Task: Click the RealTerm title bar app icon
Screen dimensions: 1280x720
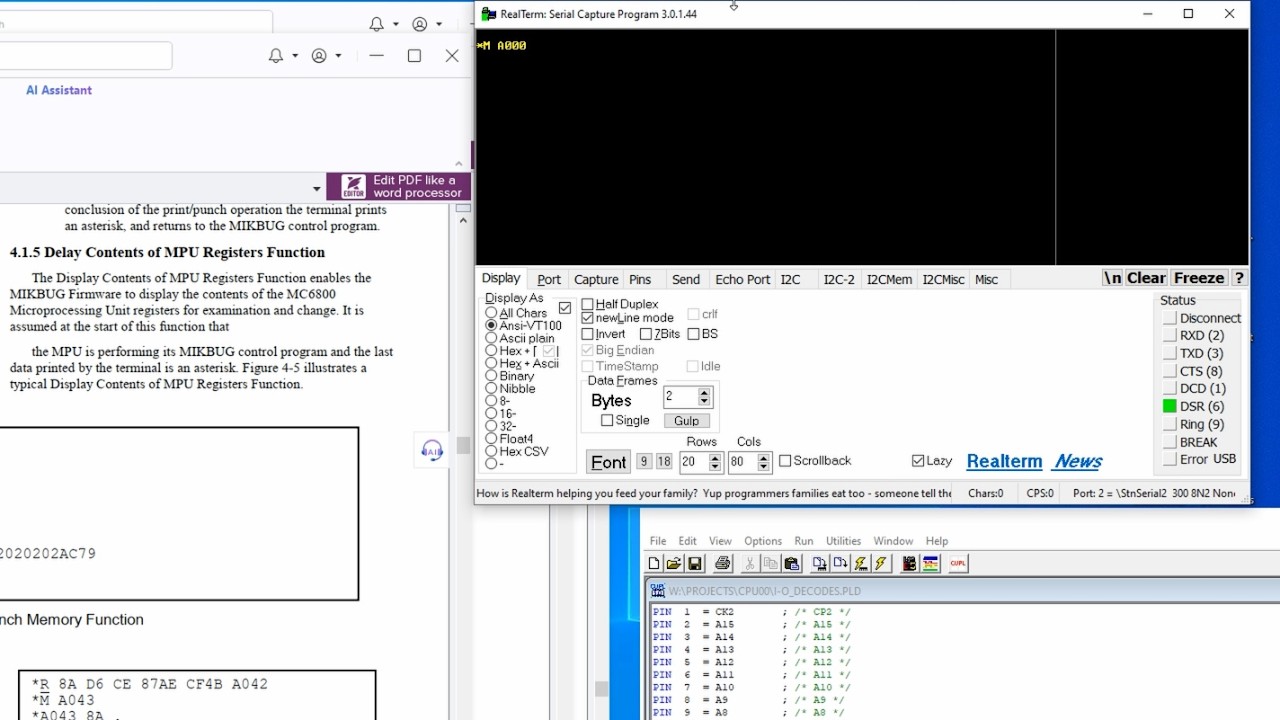Action: (488, 14)
